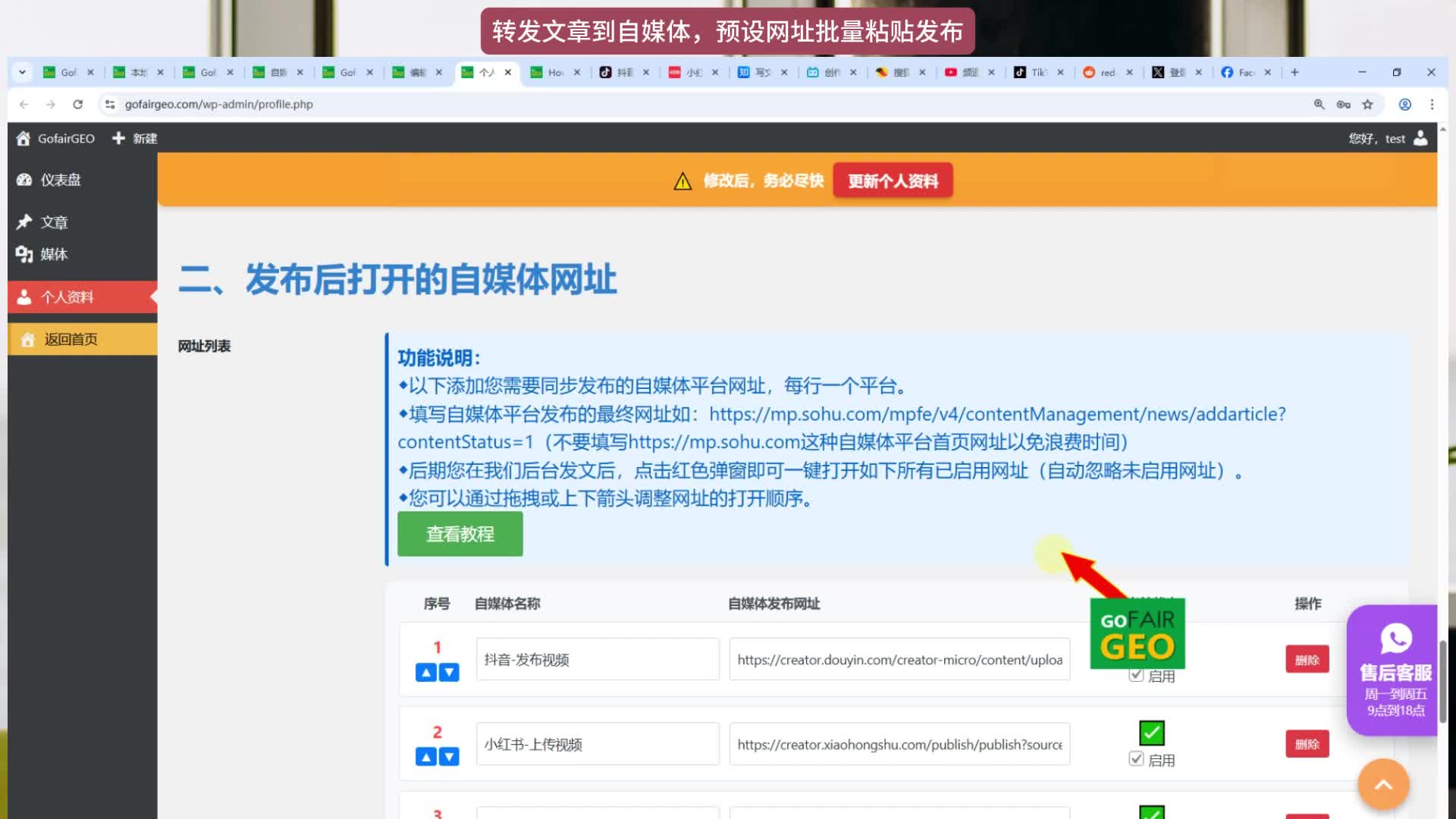The width and height of the screenshot is (1456, 819).
Task: Click the reload page icon
Action: [77, 105]
